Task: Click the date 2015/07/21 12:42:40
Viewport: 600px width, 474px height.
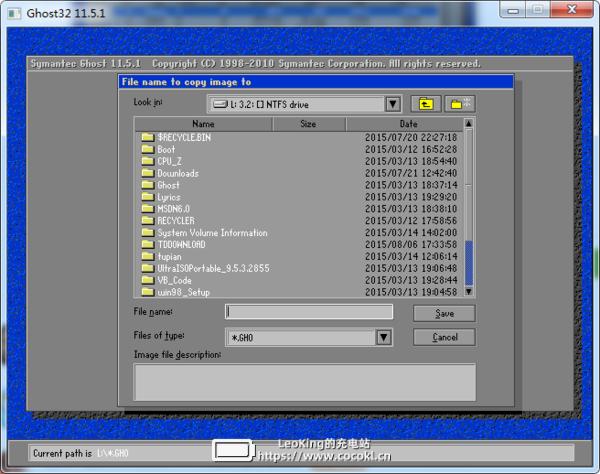Action: pos(411,173)
